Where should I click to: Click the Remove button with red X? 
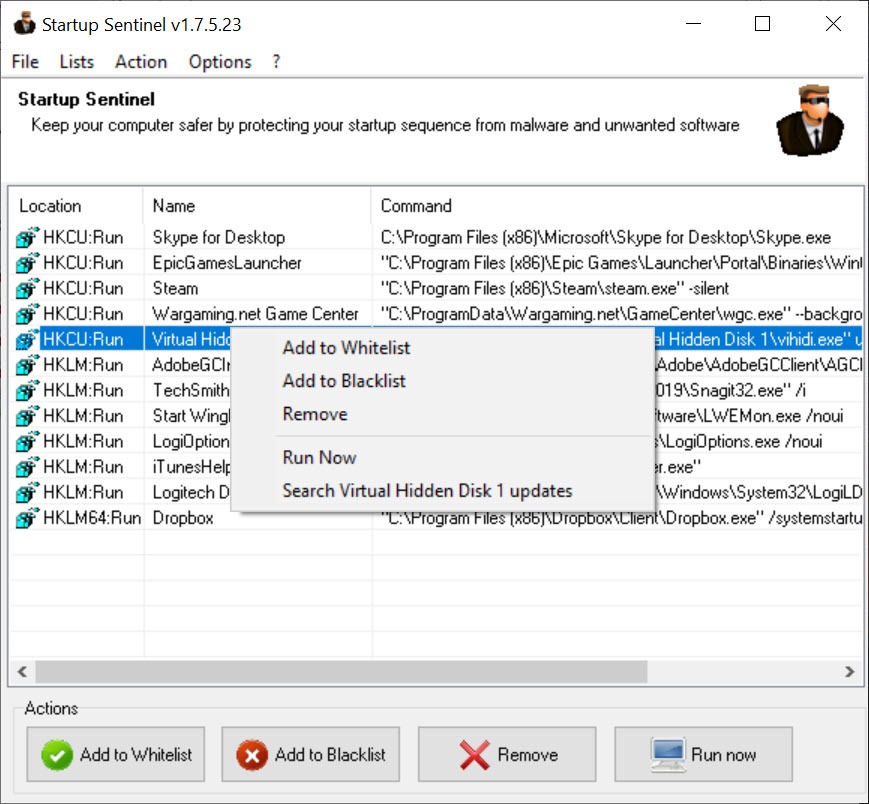pyautogui.click(x=507, y=754)
